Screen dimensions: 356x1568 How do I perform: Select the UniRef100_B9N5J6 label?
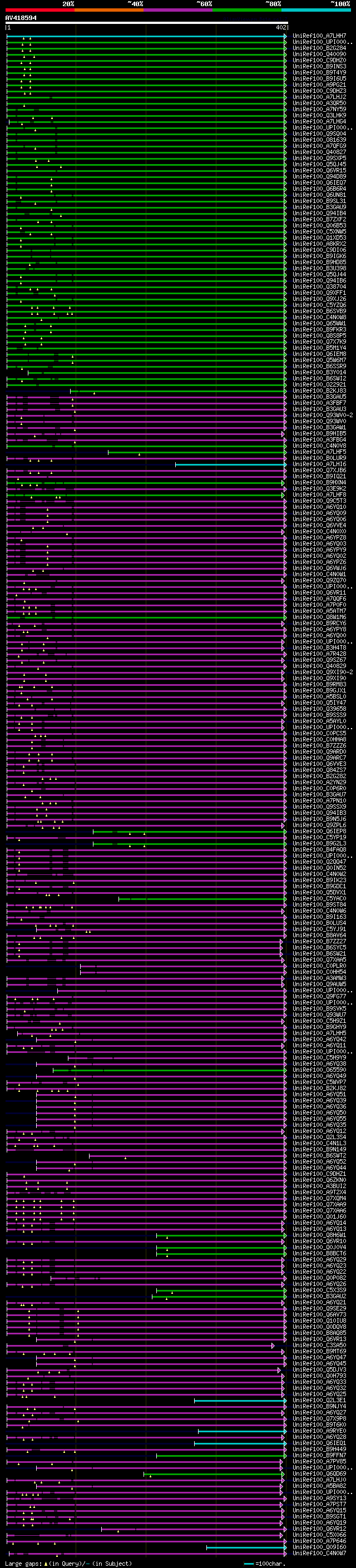point(319,819)
